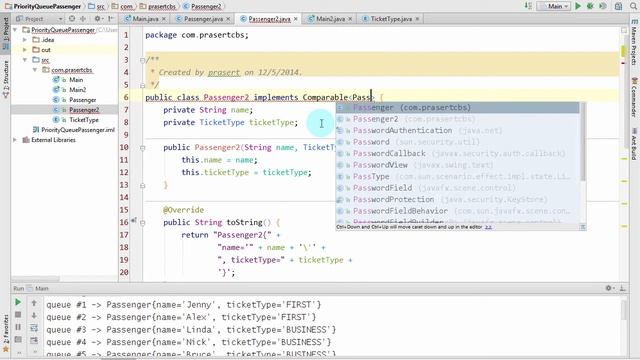Choose PasswordAuthentication completion suggestion

[457, 131]
